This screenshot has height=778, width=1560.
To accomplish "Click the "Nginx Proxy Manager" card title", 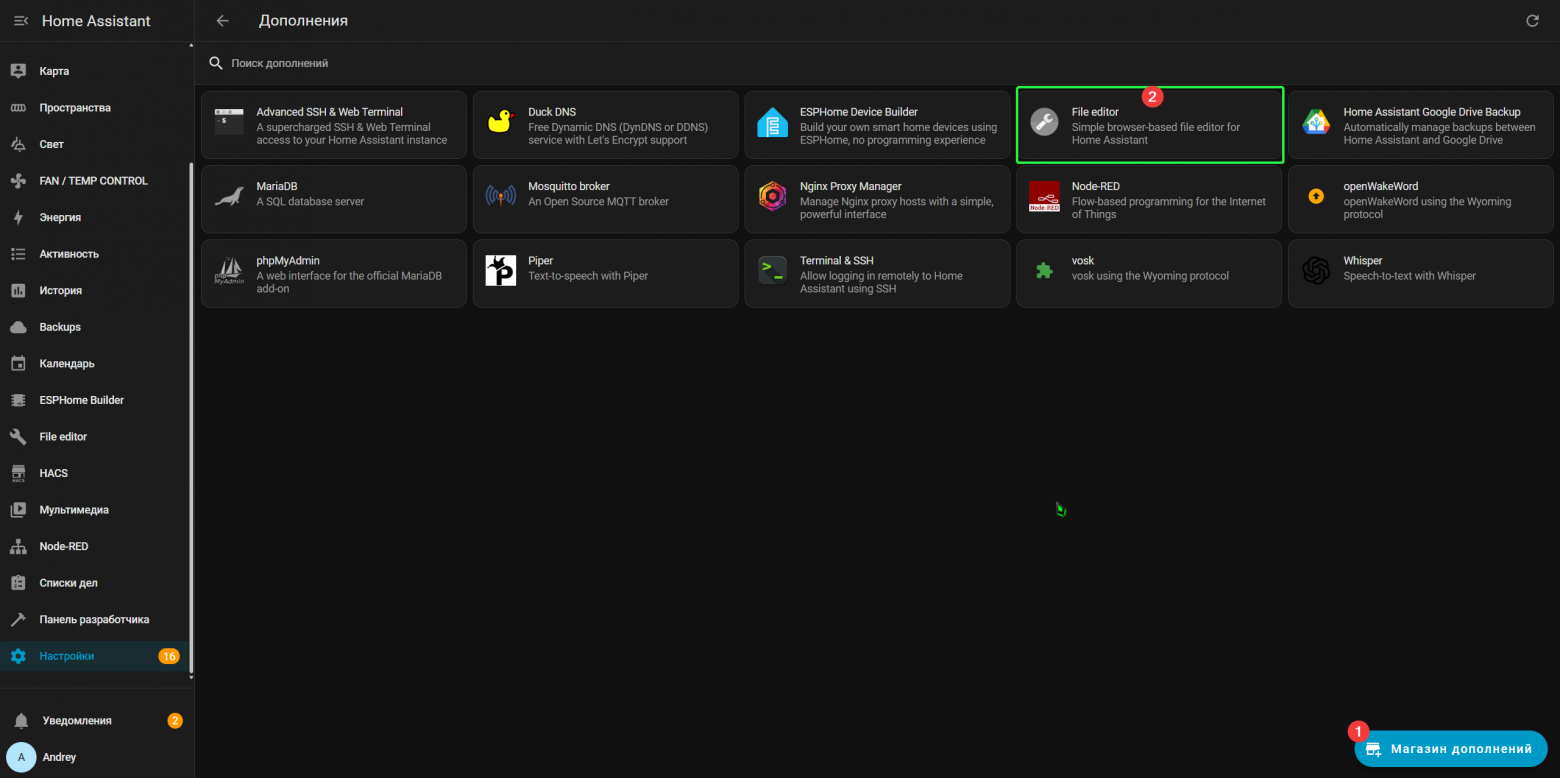I will (x=851, y=186).
